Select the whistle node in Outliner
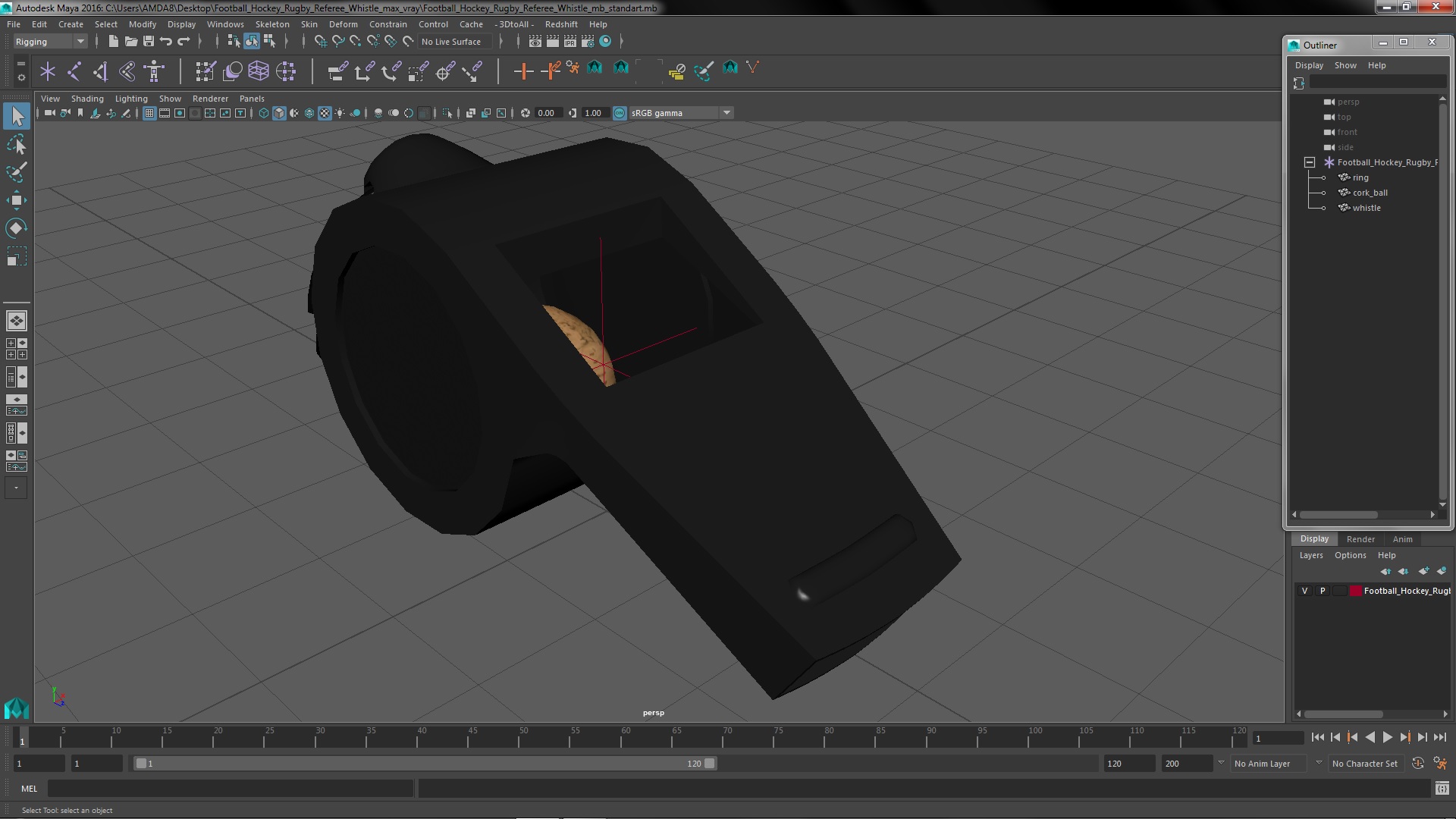The height and width of the screenshot is (819, 1456). pos(1366,208)
